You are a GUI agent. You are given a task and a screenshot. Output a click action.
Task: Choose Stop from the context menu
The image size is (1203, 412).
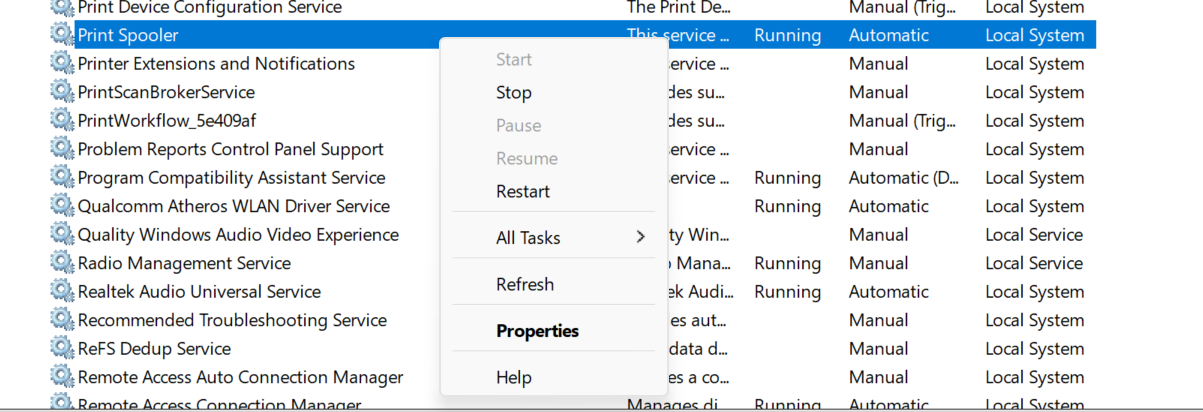(514, 92)
